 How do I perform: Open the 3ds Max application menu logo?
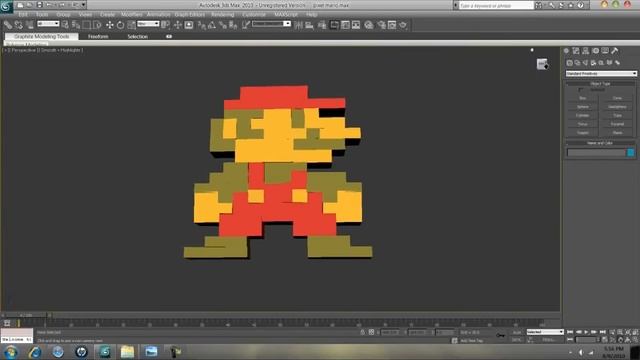(x=6, y=6)
